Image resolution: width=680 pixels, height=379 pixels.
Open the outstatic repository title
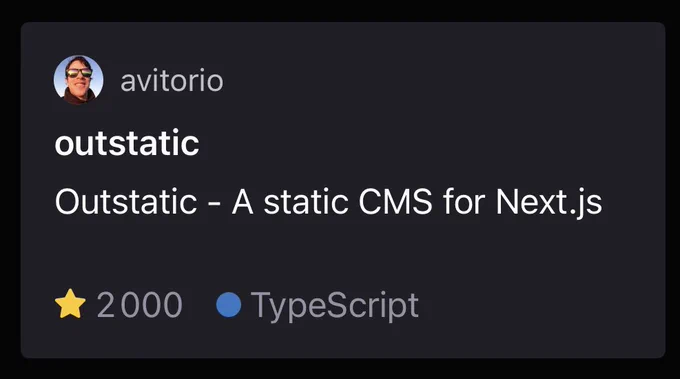point(127,143)
